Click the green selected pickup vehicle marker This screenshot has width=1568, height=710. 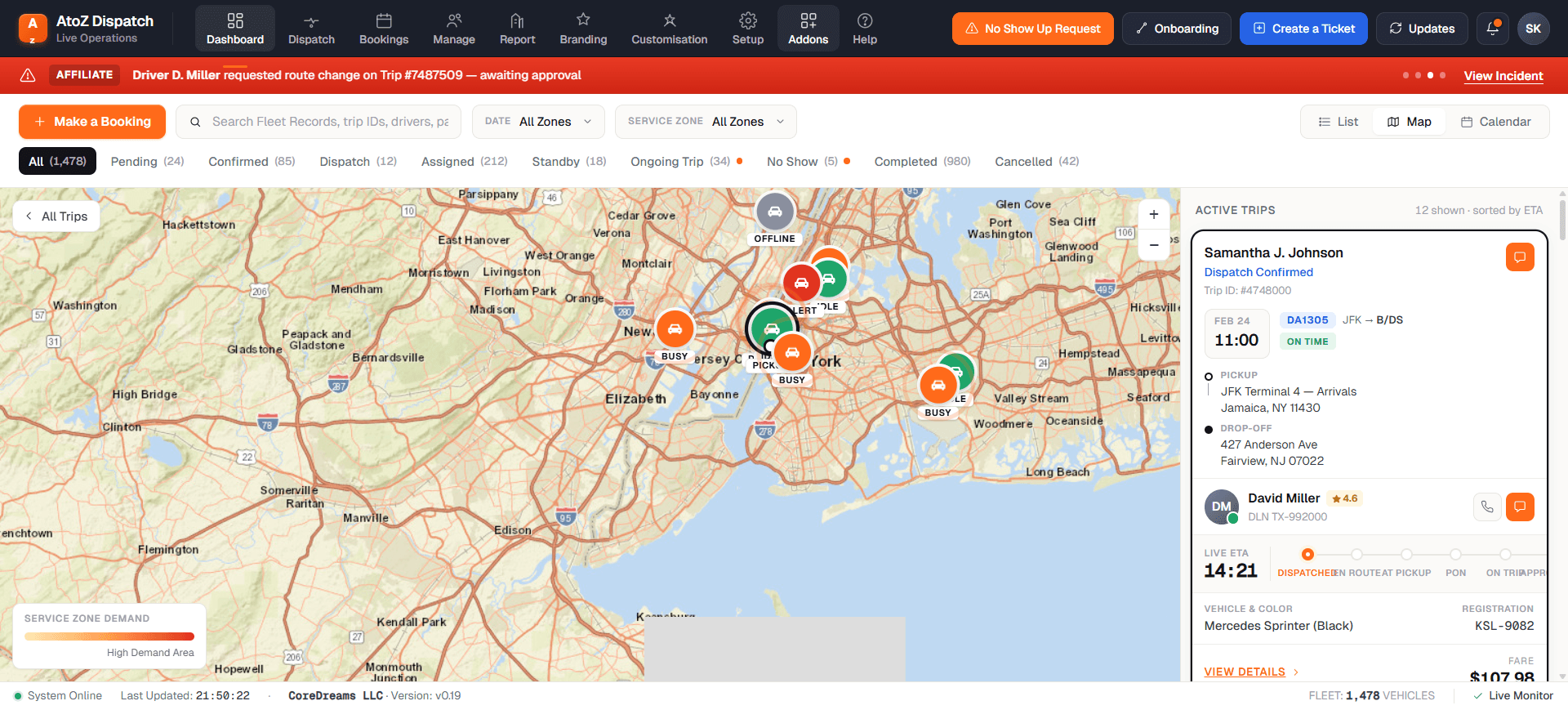769,327
